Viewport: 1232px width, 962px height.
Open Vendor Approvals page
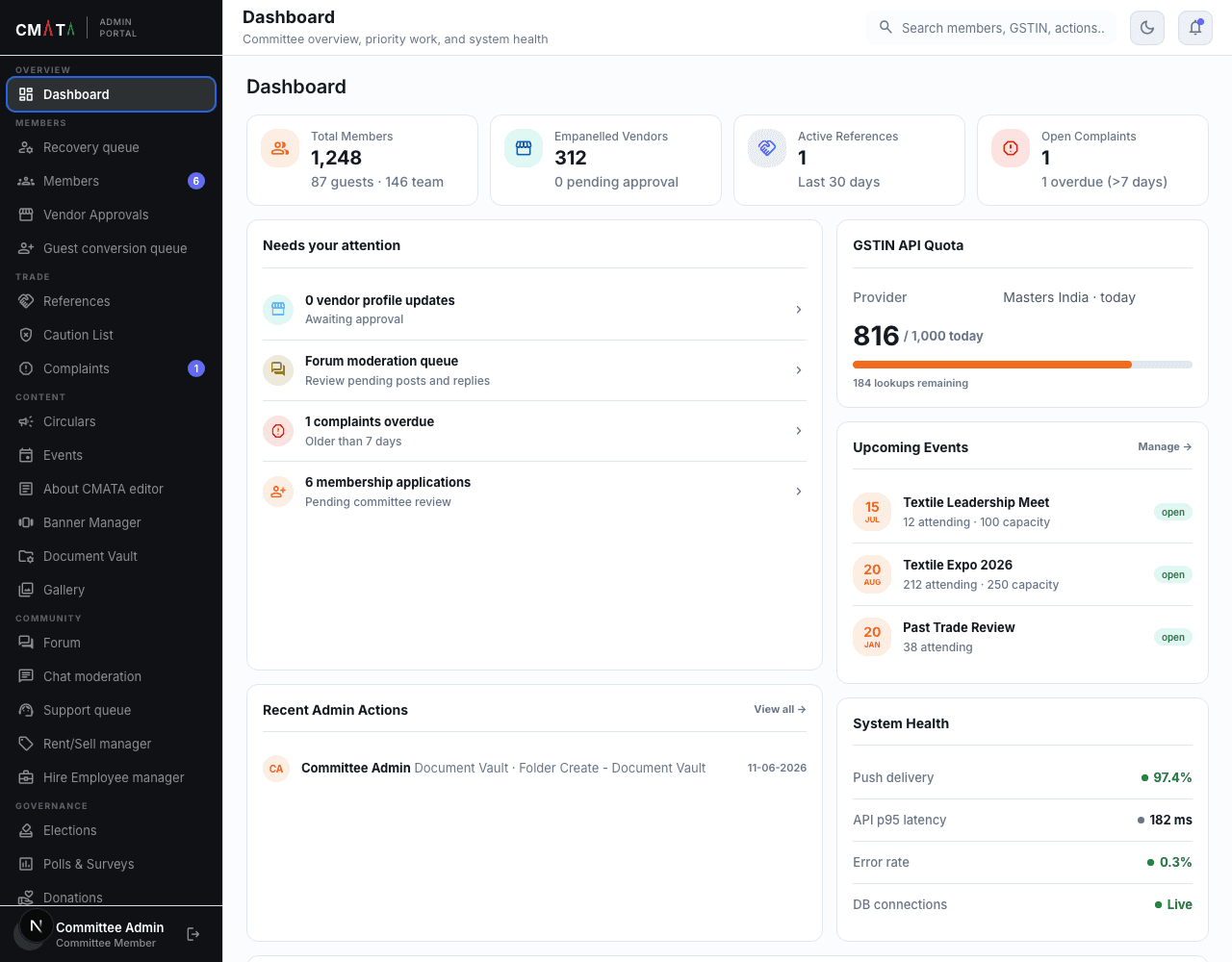[112, 215]
